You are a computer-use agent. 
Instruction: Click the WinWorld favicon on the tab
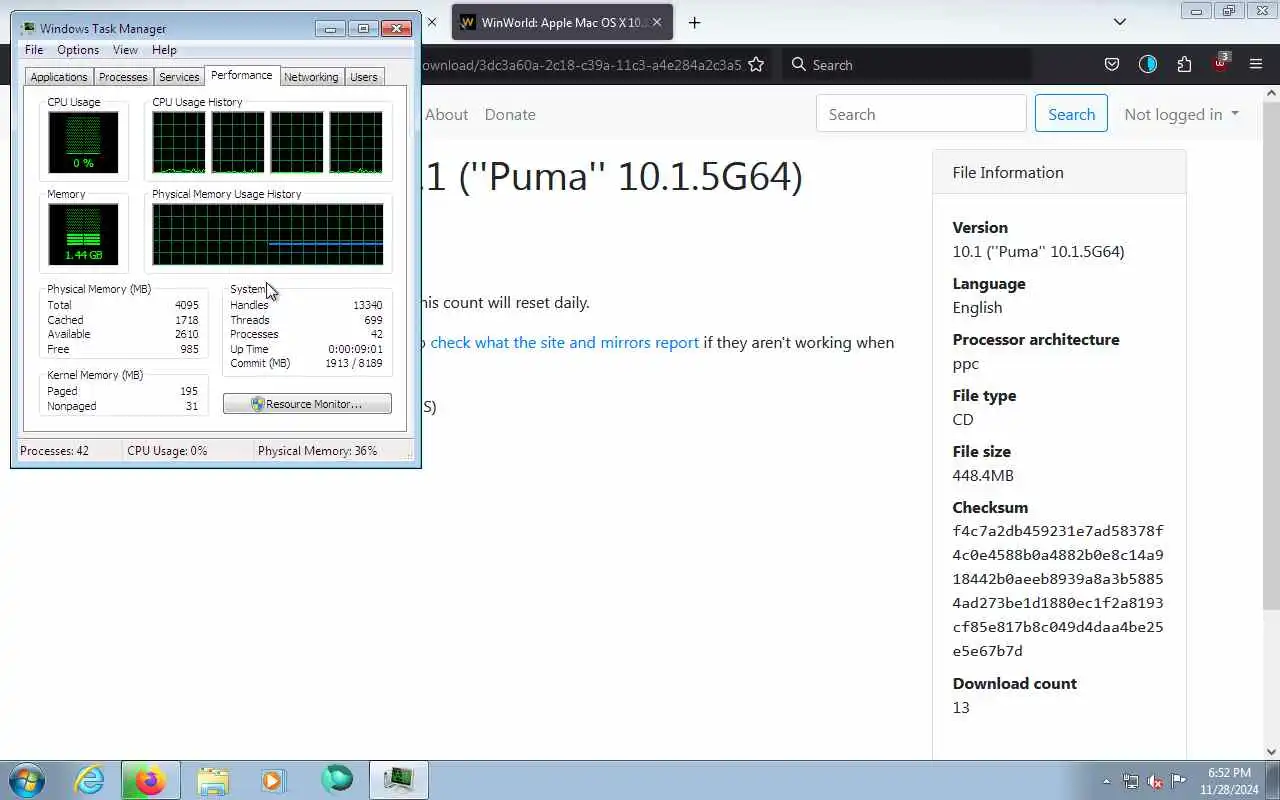tap(467, 22)
